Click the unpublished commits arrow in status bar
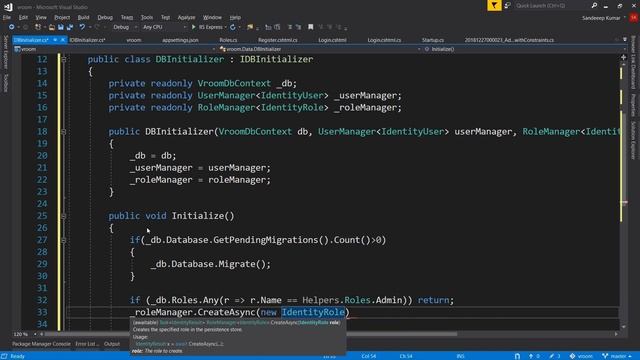The width and height of the screenshot is (640, 360). pos(534,356)
